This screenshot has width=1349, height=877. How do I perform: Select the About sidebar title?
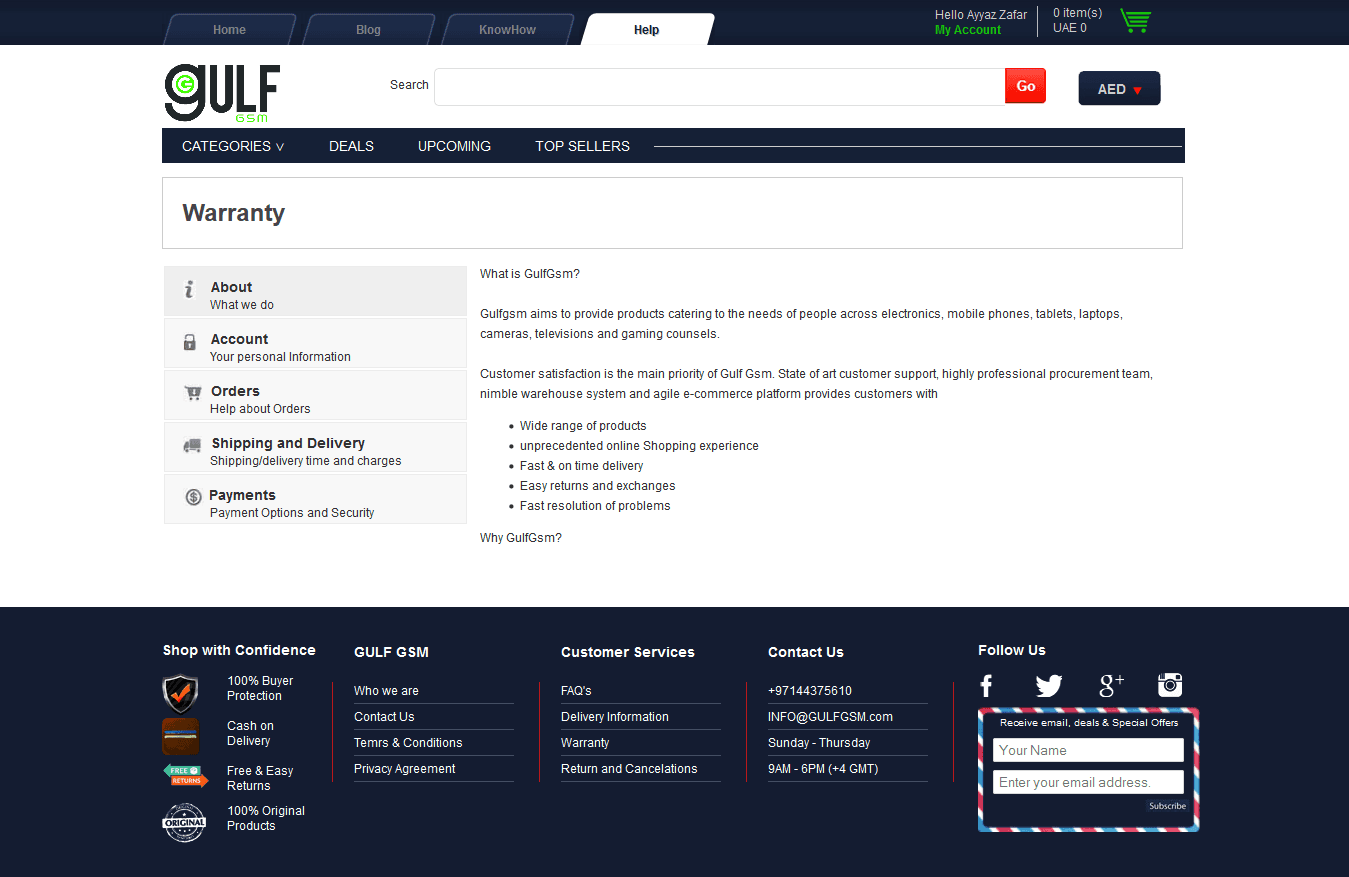tap(231, 287)
